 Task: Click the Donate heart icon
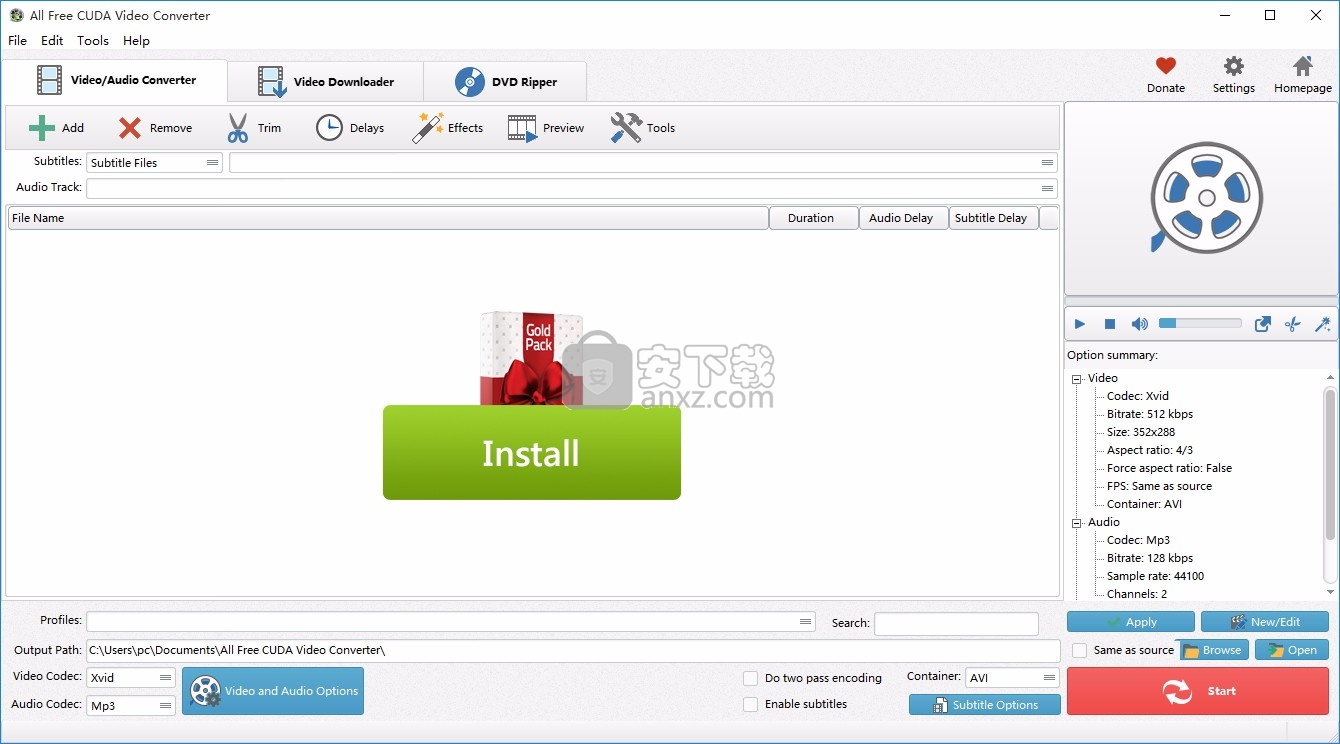click(x=1165, y=66)
